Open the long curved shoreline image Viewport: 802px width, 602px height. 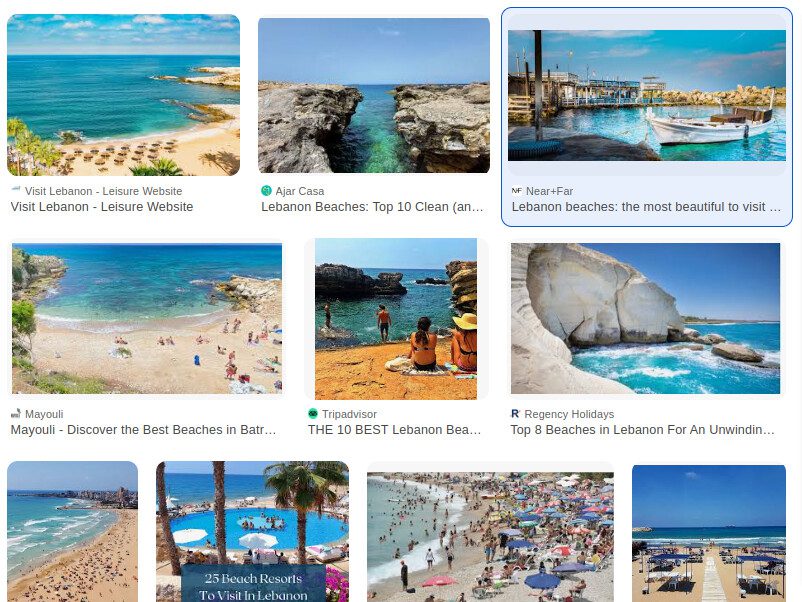pyautogui.click(x=73, y=531)
